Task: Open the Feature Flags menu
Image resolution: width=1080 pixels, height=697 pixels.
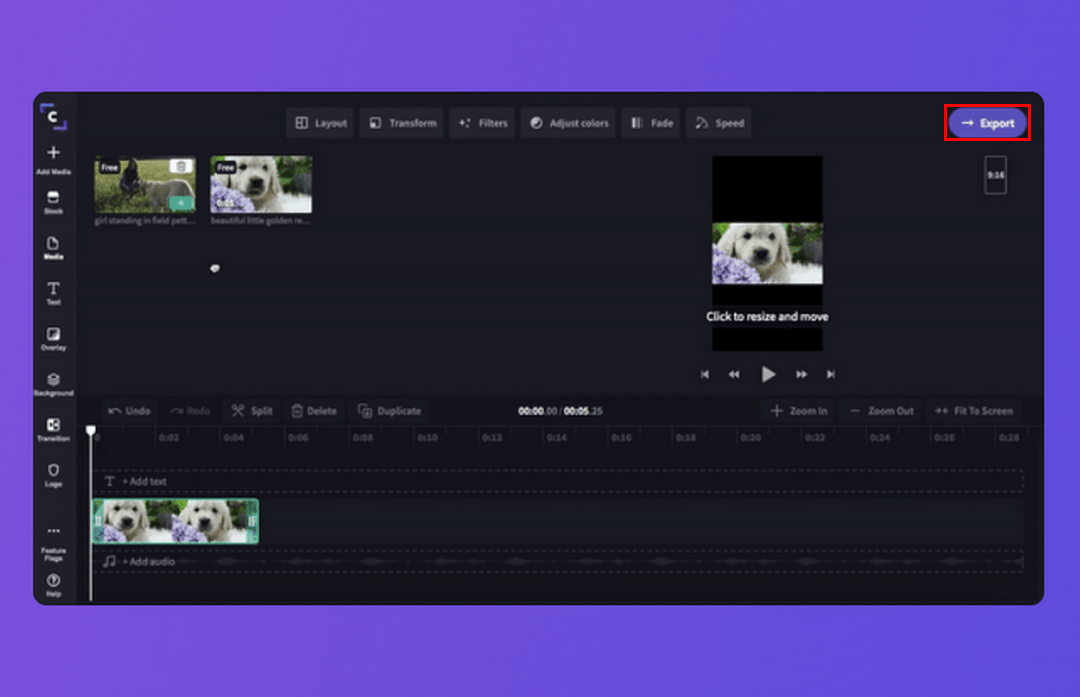Action: point(53,539)
